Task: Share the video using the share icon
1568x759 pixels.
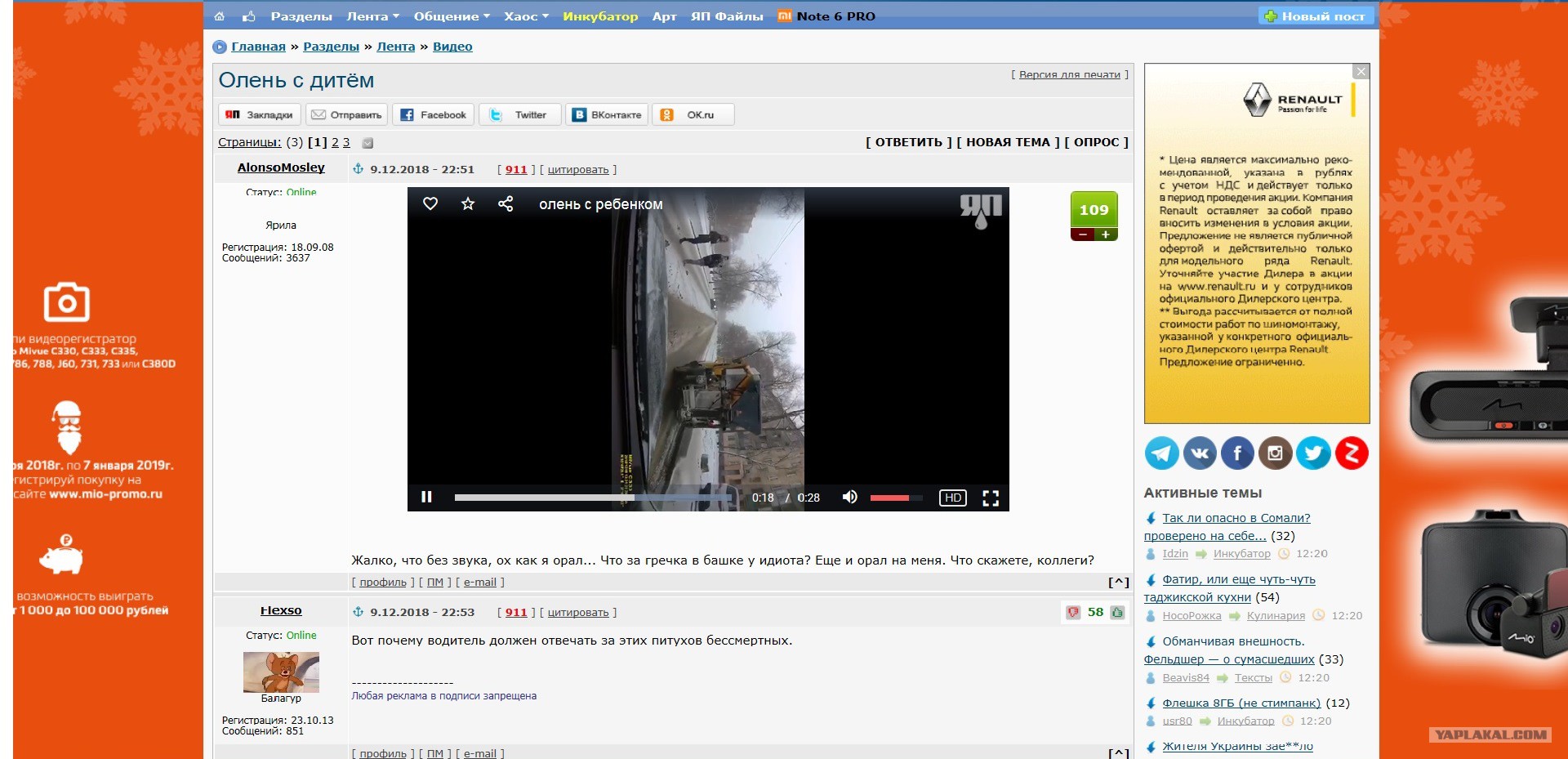Action: click(x=506, y=203)
